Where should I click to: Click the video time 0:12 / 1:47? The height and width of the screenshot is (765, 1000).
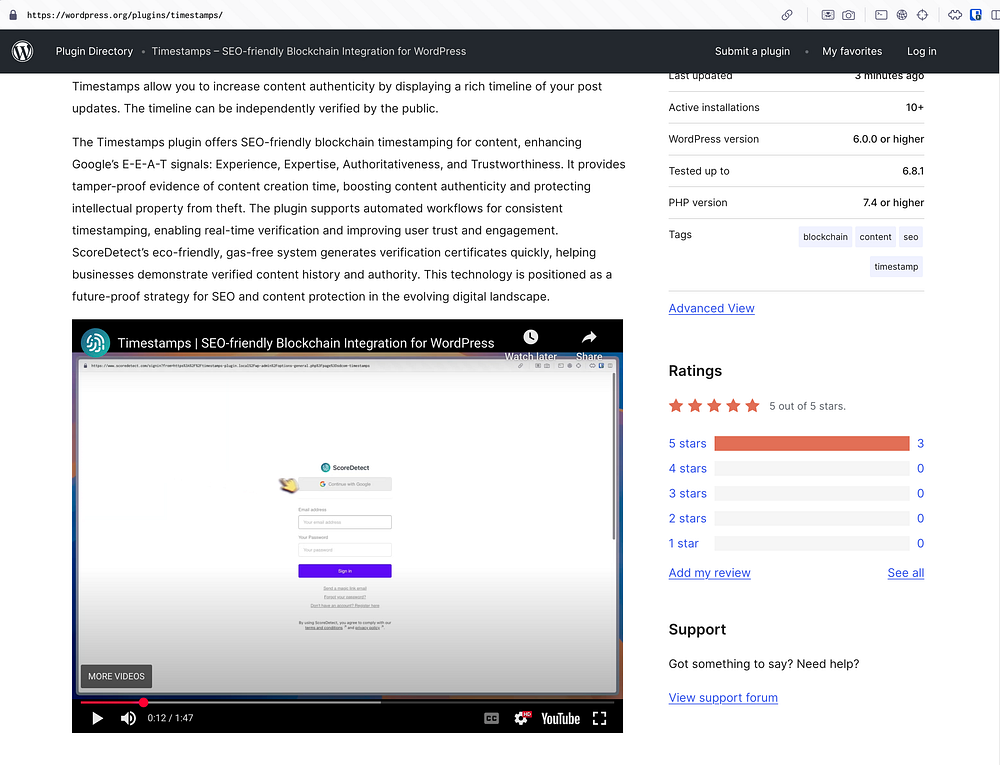[170, 718]
